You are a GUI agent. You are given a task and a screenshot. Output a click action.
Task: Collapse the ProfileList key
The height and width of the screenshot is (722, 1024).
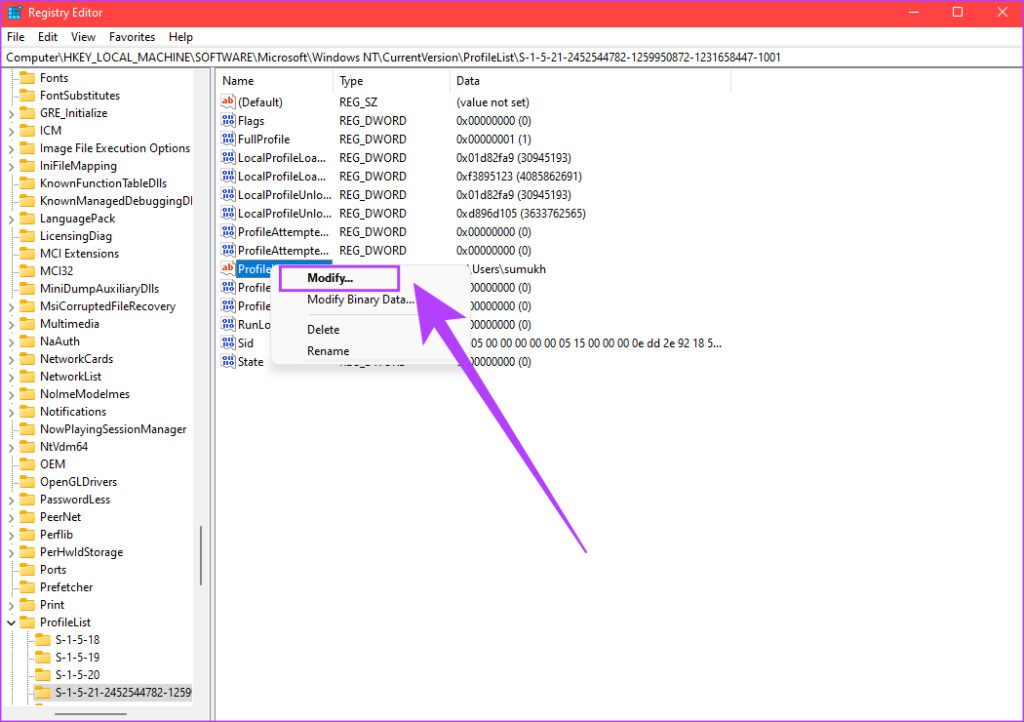(x=11, y=623)
